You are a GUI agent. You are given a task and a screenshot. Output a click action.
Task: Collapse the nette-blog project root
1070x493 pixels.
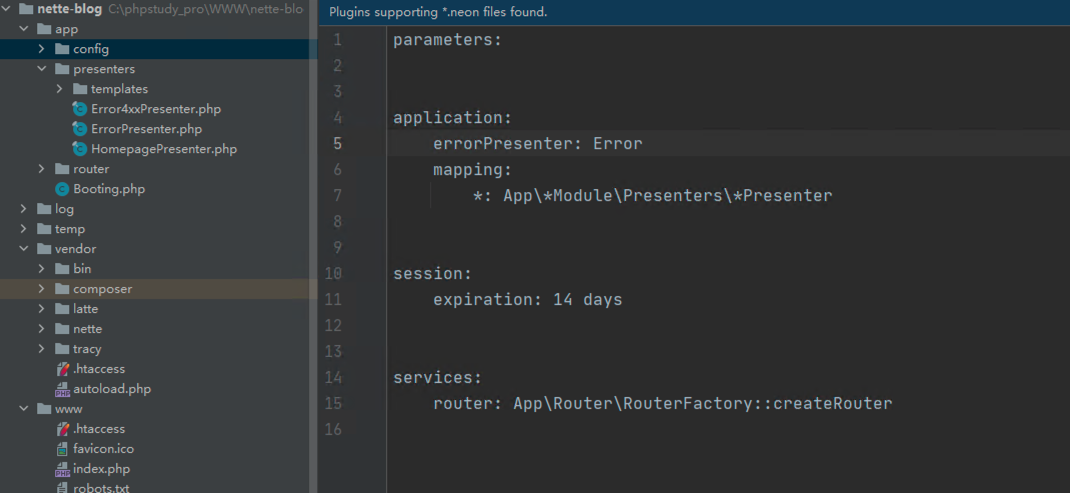click(x=7, y=9)
